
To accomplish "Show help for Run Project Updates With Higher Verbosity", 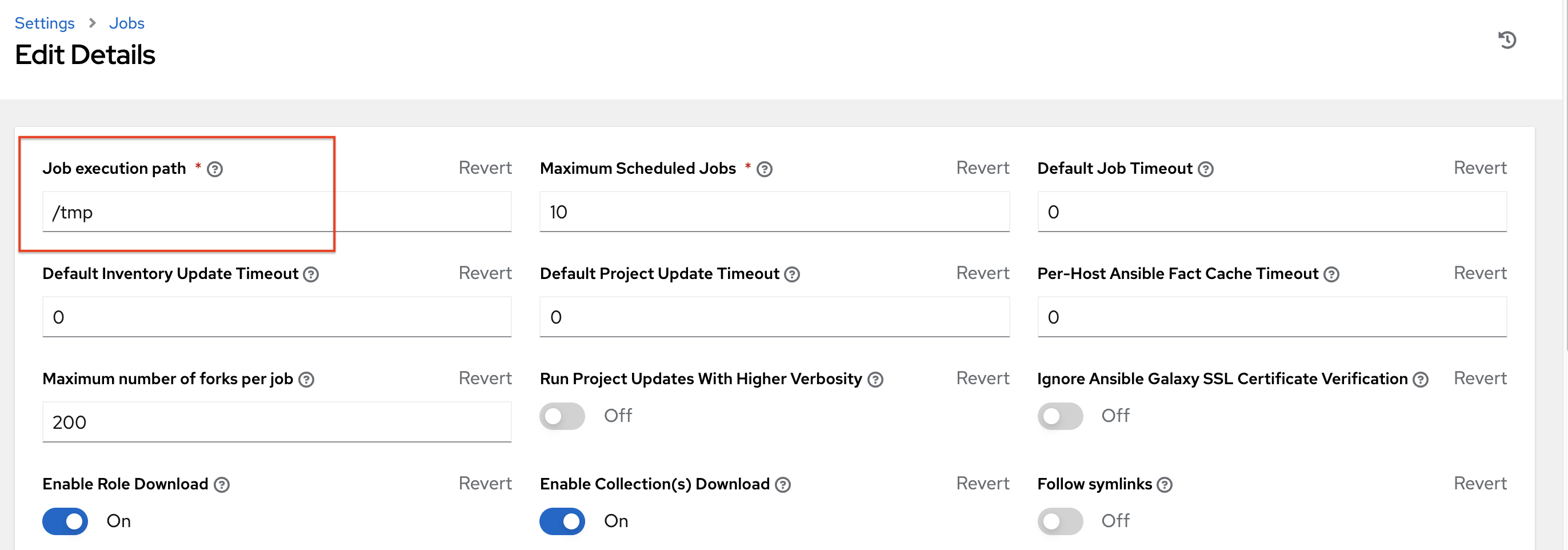I will point(875,380).
